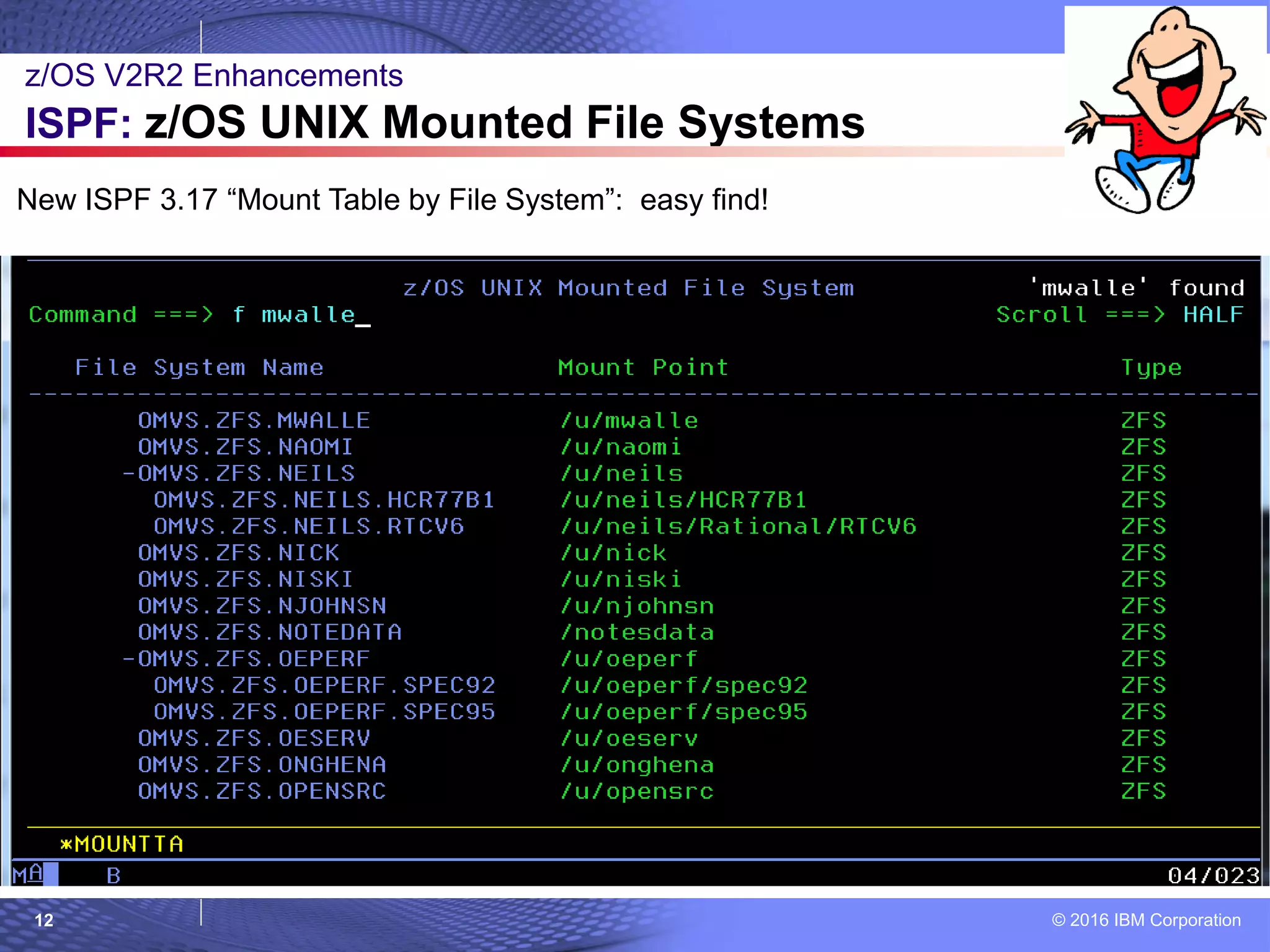Select the OMVS.ZFS.ONGHENA file system
This screenshot has height=952, width=1270.
pos(262,765)
